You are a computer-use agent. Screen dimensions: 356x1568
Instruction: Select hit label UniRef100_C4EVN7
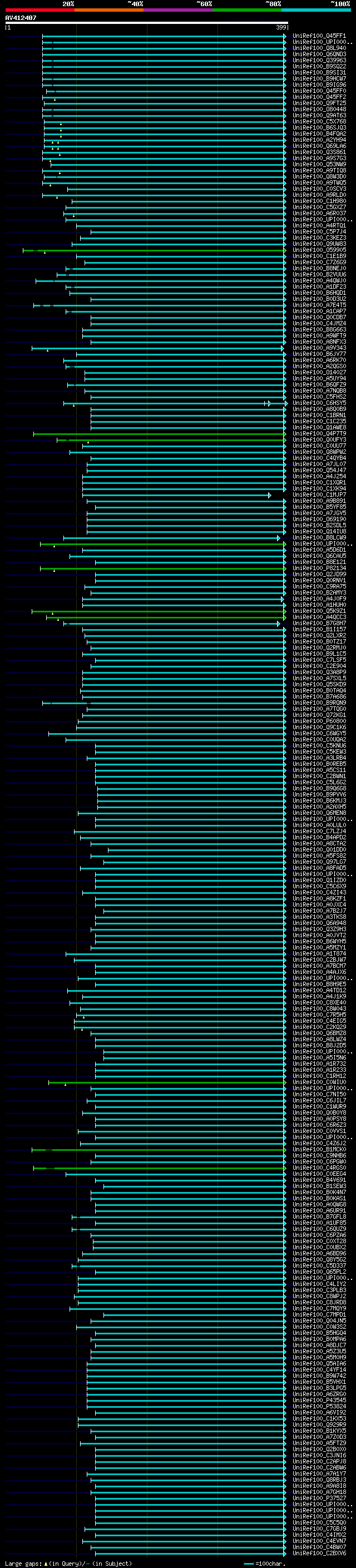(319, 1541)
